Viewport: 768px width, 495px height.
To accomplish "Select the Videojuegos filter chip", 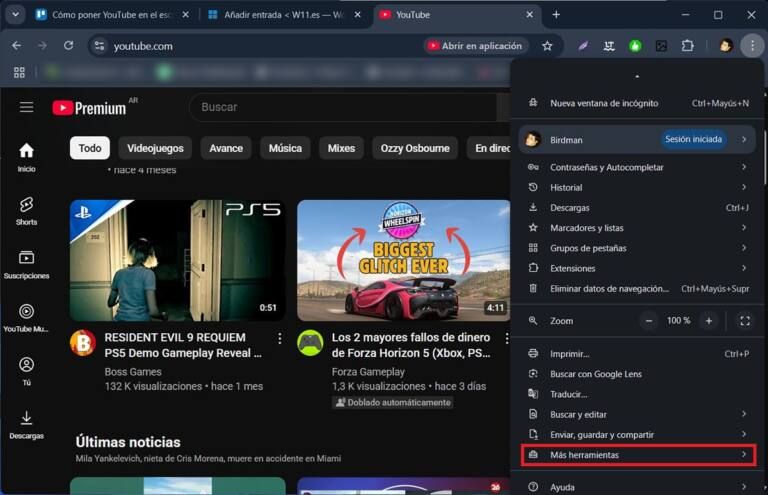I will tap(155, 148).
